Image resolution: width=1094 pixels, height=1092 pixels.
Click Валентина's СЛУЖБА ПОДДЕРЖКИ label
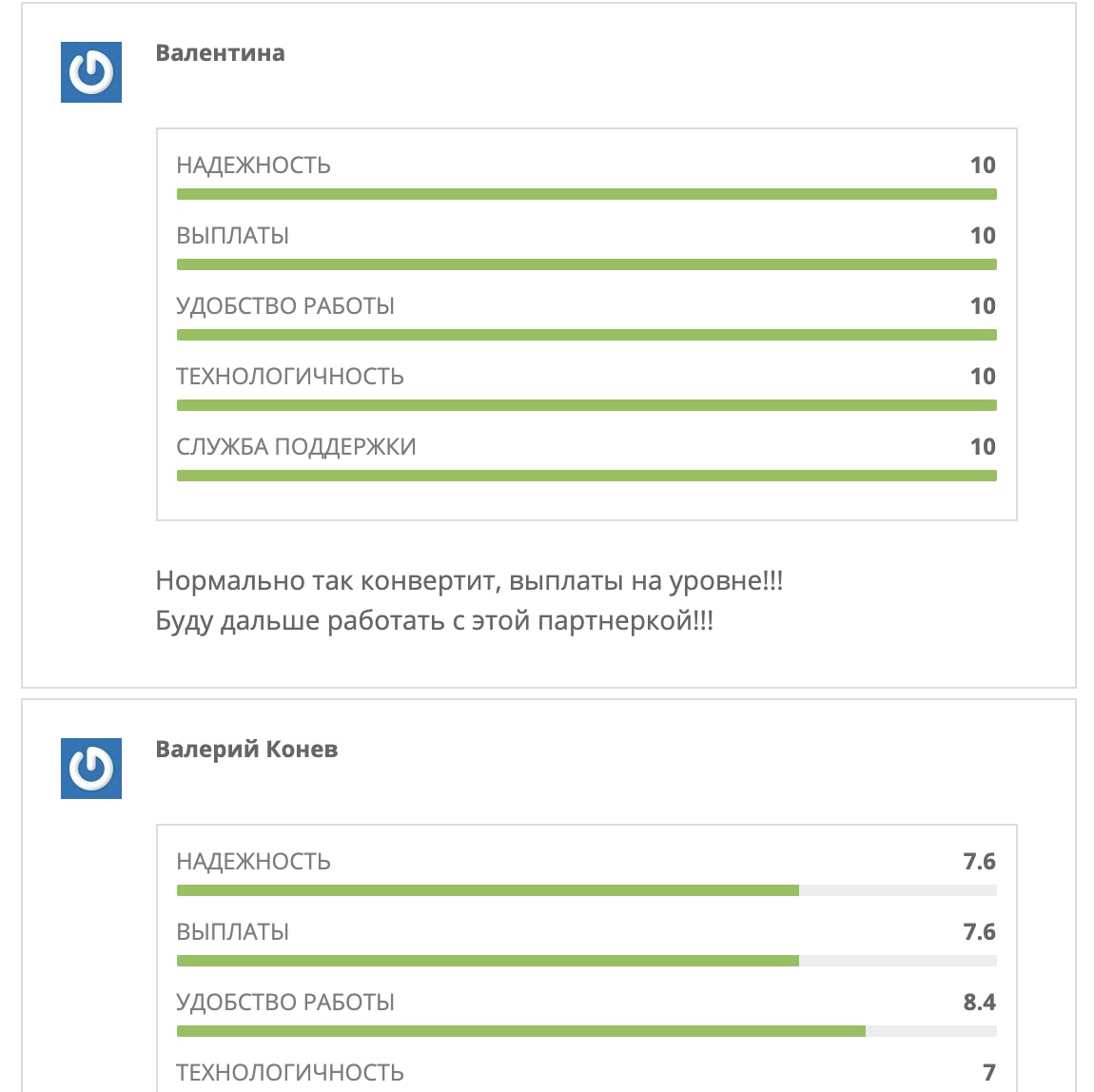tap(296, 447)
